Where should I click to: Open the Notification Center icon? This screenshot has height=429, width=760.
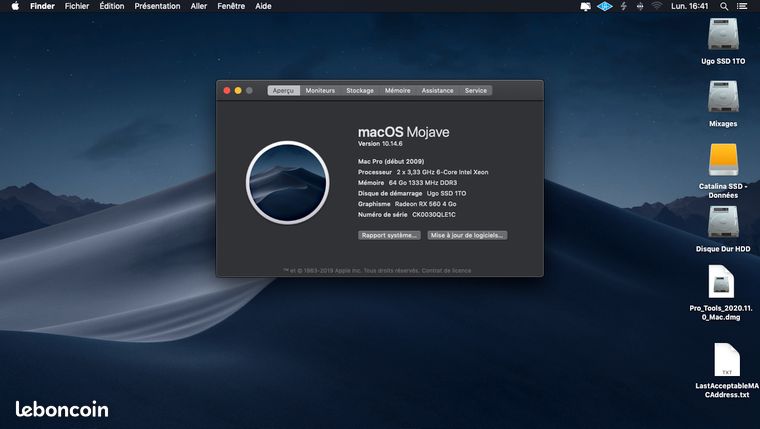[742, 6]
